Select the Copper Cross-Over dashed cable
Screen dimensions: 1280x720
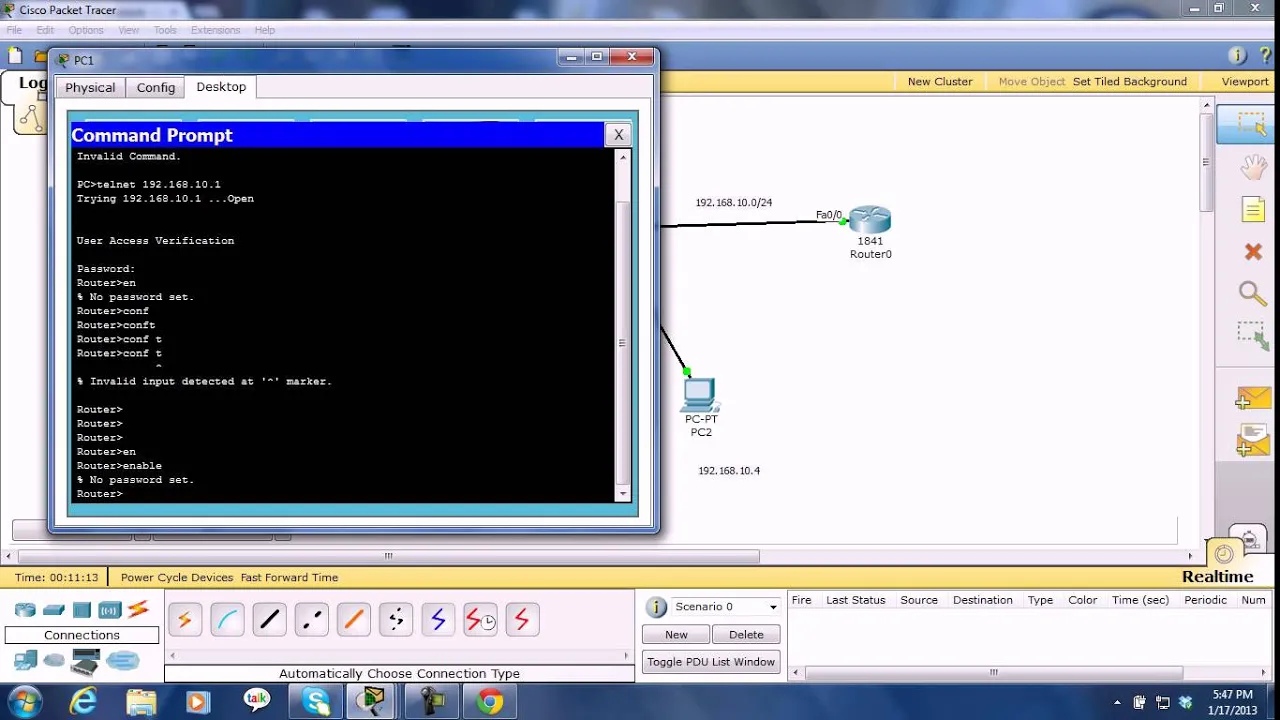point(311,620)
